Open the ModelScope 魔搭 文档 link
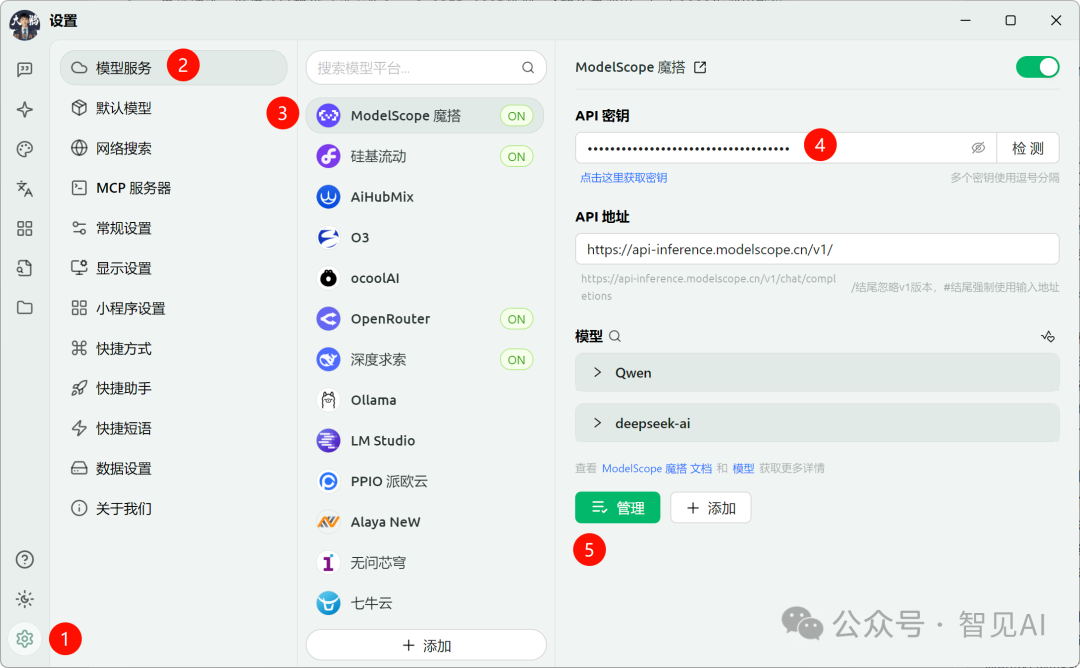Screen dimensions: 1080x668 point(657,468)
